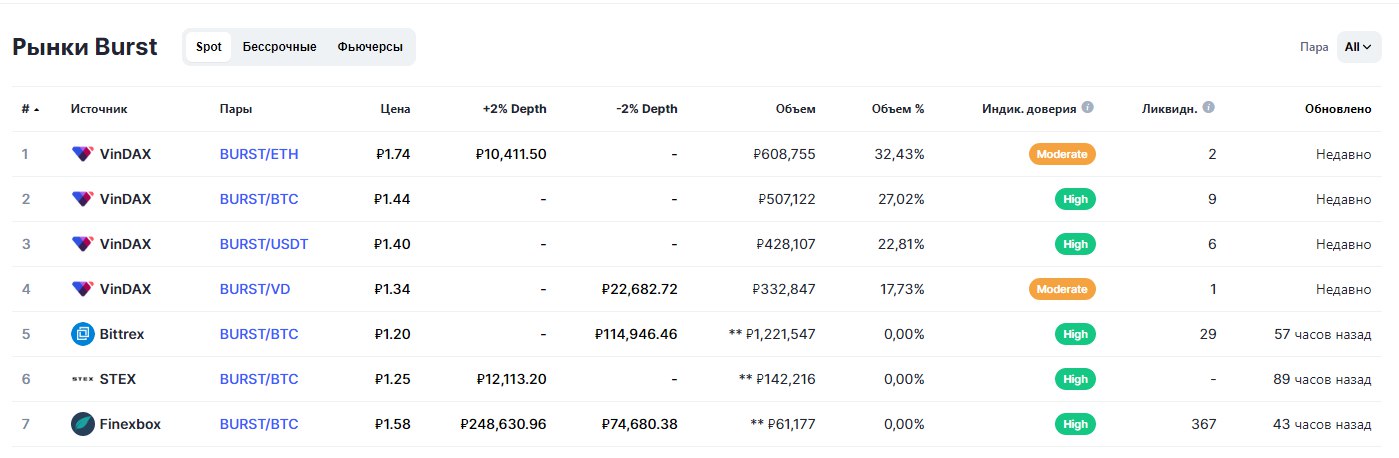Click the Bittrex exchange logo
Image resolution: width=1399 pixels, height=458 pixels.
pyautogui.click(x=83, y=334)
